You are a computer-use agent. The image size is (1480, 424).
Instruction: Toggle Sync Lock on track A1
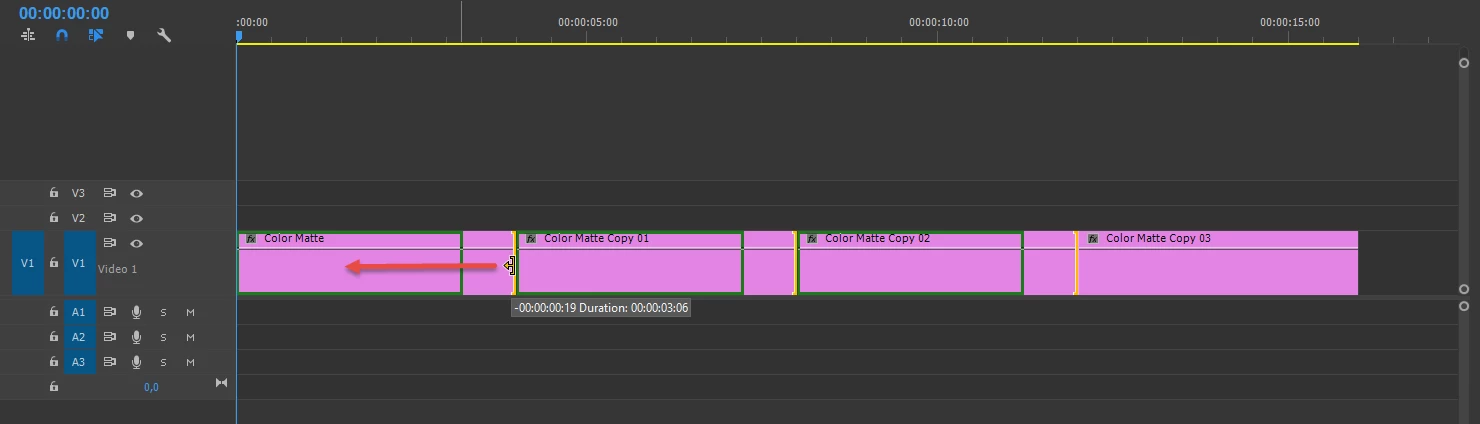(110, 312)
